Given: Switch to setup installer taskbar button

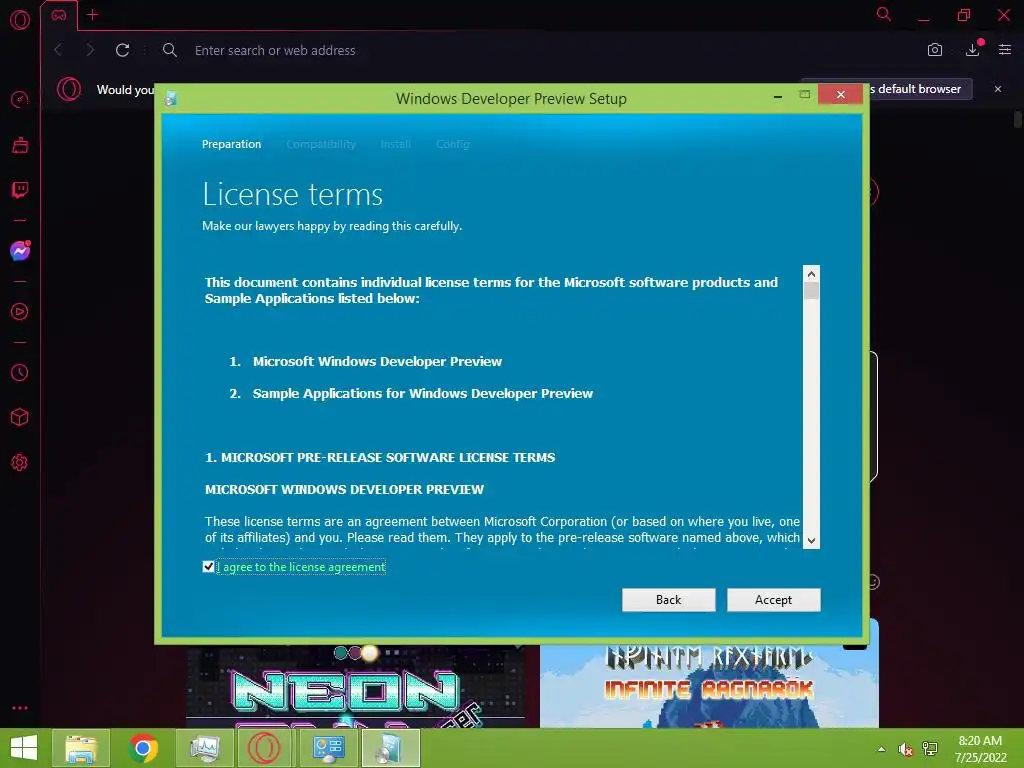Looking at the screenshot, I should 391,748.
